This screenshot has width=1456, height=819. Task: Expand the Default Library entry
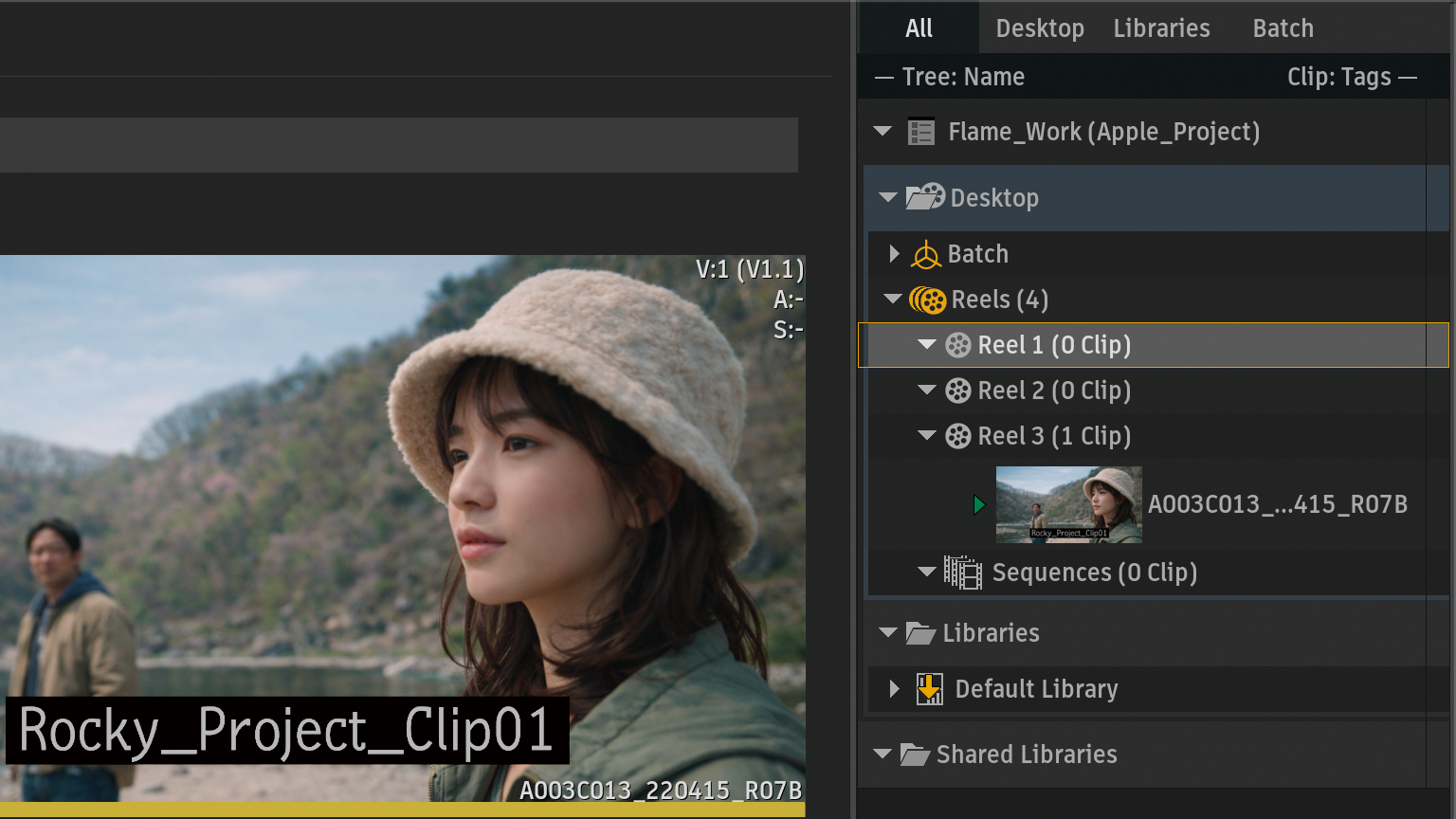(x=894, y=689)
